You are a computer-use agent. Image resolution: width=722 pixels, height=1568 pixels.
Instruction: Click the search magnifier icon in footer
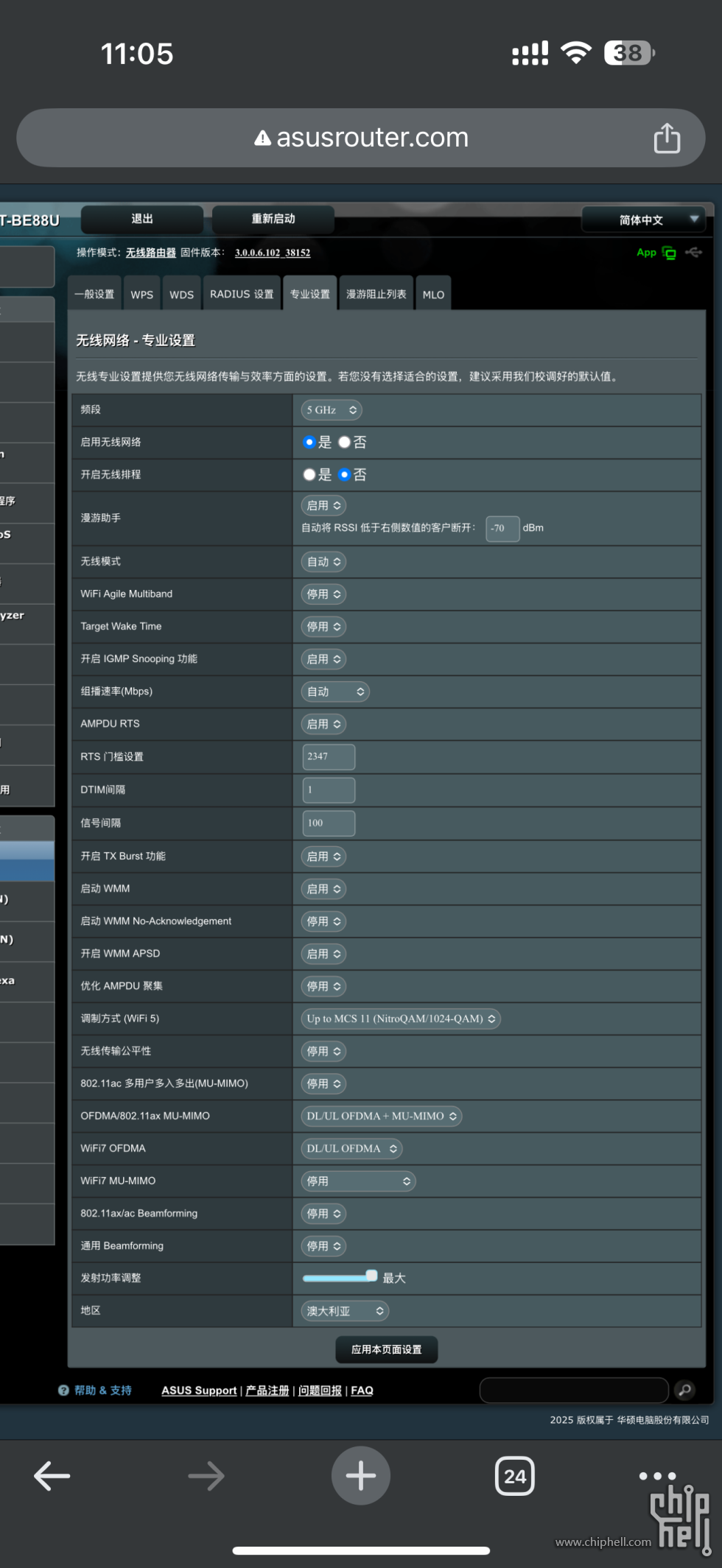point(684,1390)
